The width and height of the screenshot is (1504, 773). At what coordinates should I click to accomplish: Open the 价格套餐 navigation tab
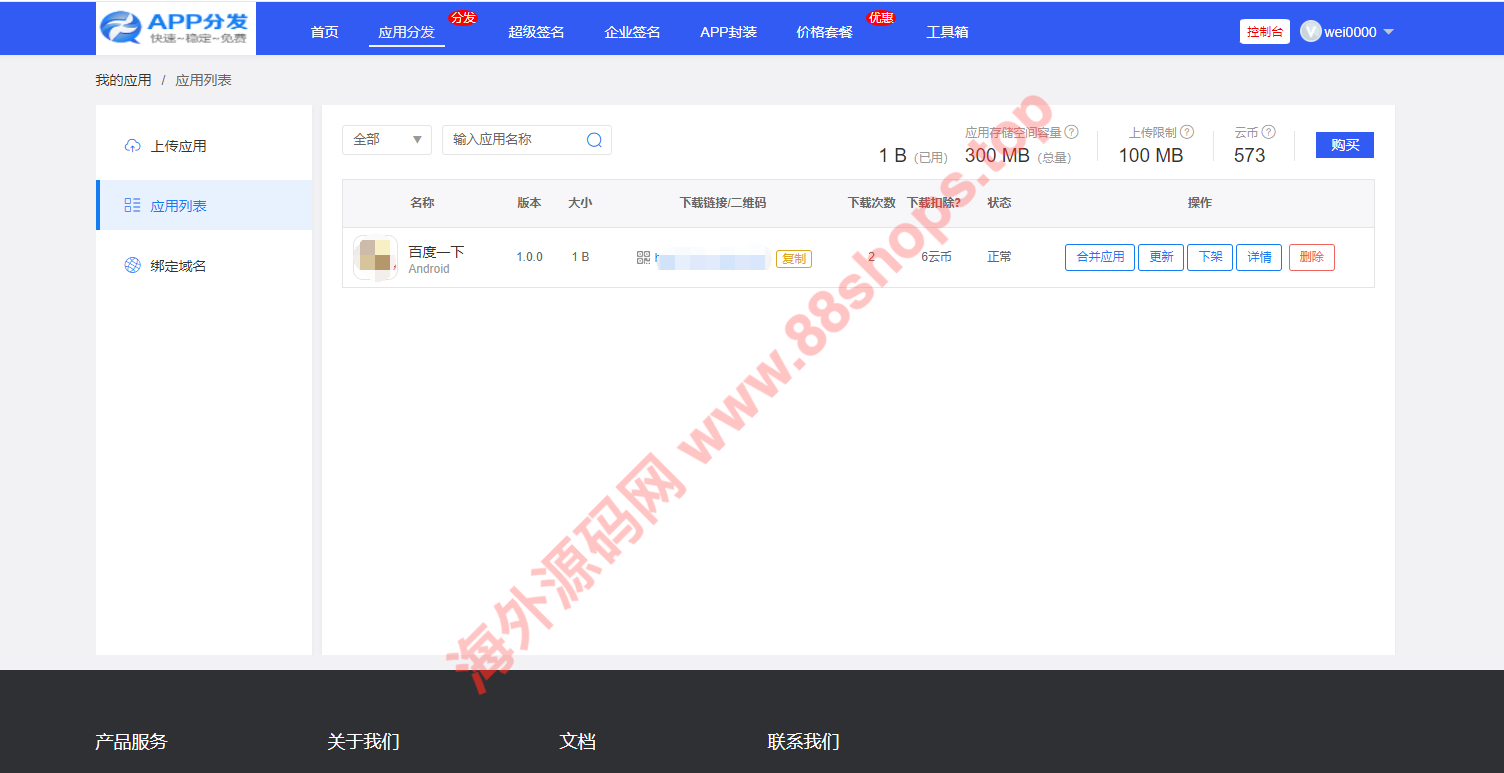pyautogui.click(x=824, y=32)
